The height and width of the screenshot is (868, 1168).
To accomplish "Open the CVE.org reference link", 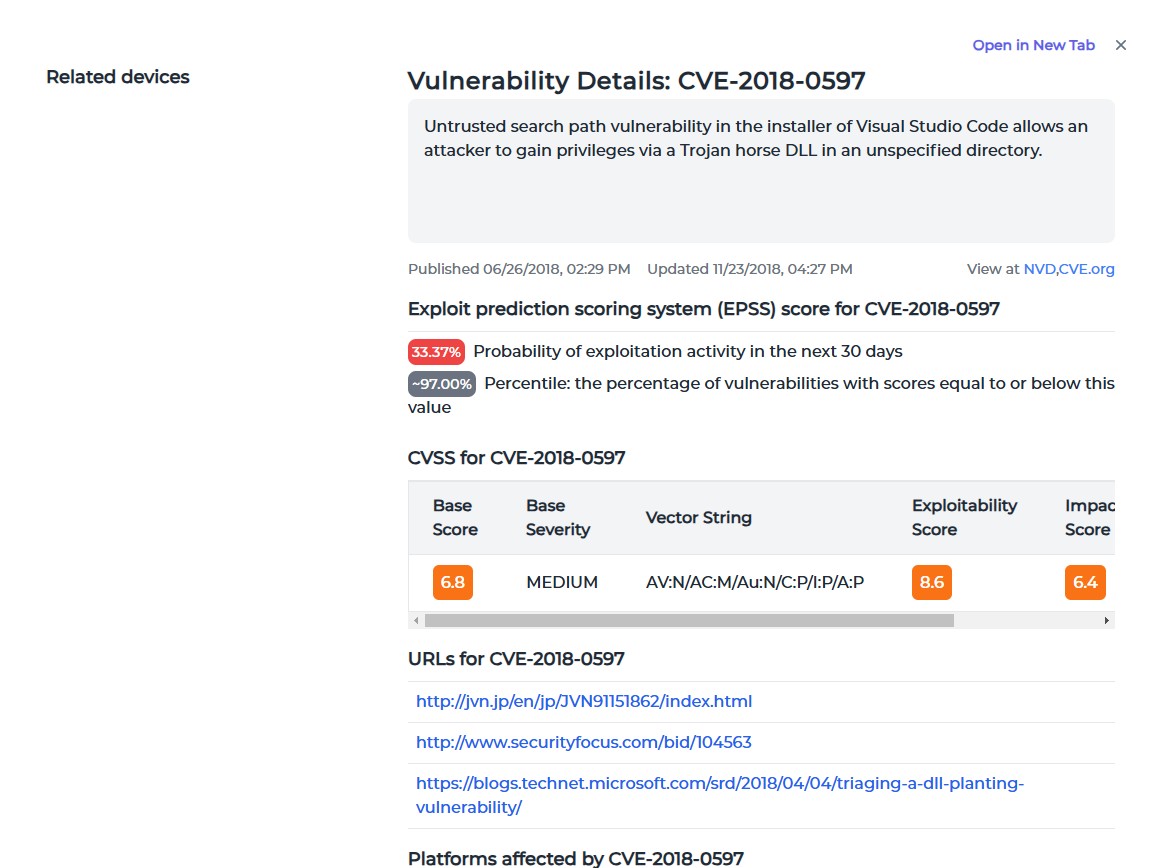I will [1088, 269].
